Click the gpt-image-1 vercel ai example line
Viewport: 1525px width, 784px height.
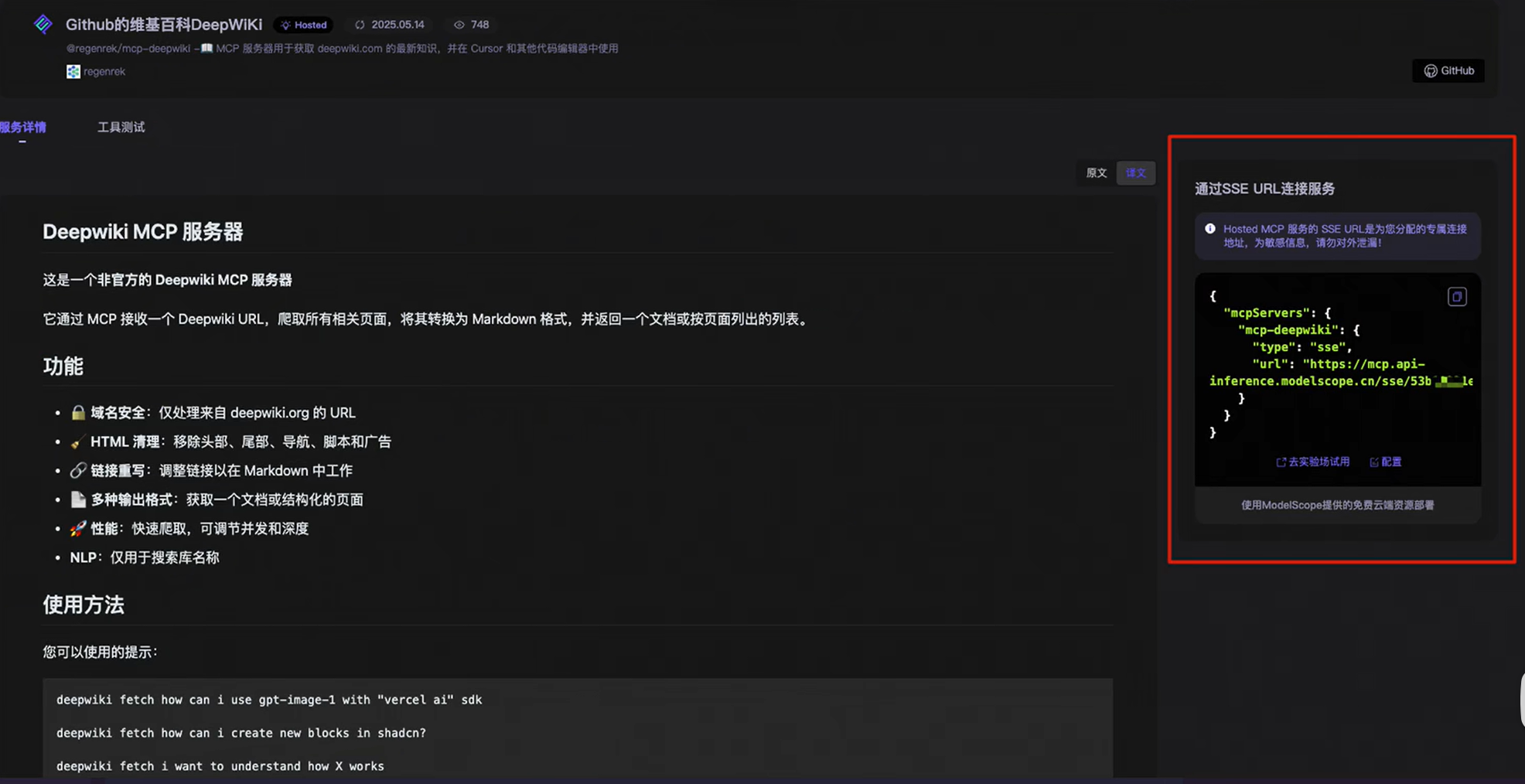(x=269, y=700)
